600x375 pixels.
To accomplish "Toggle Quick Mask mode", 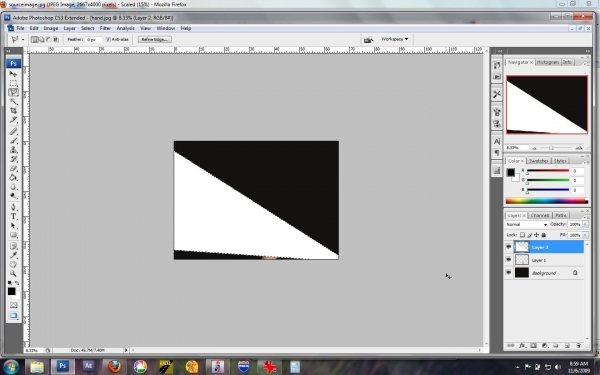I will click(x=13, y=305).
